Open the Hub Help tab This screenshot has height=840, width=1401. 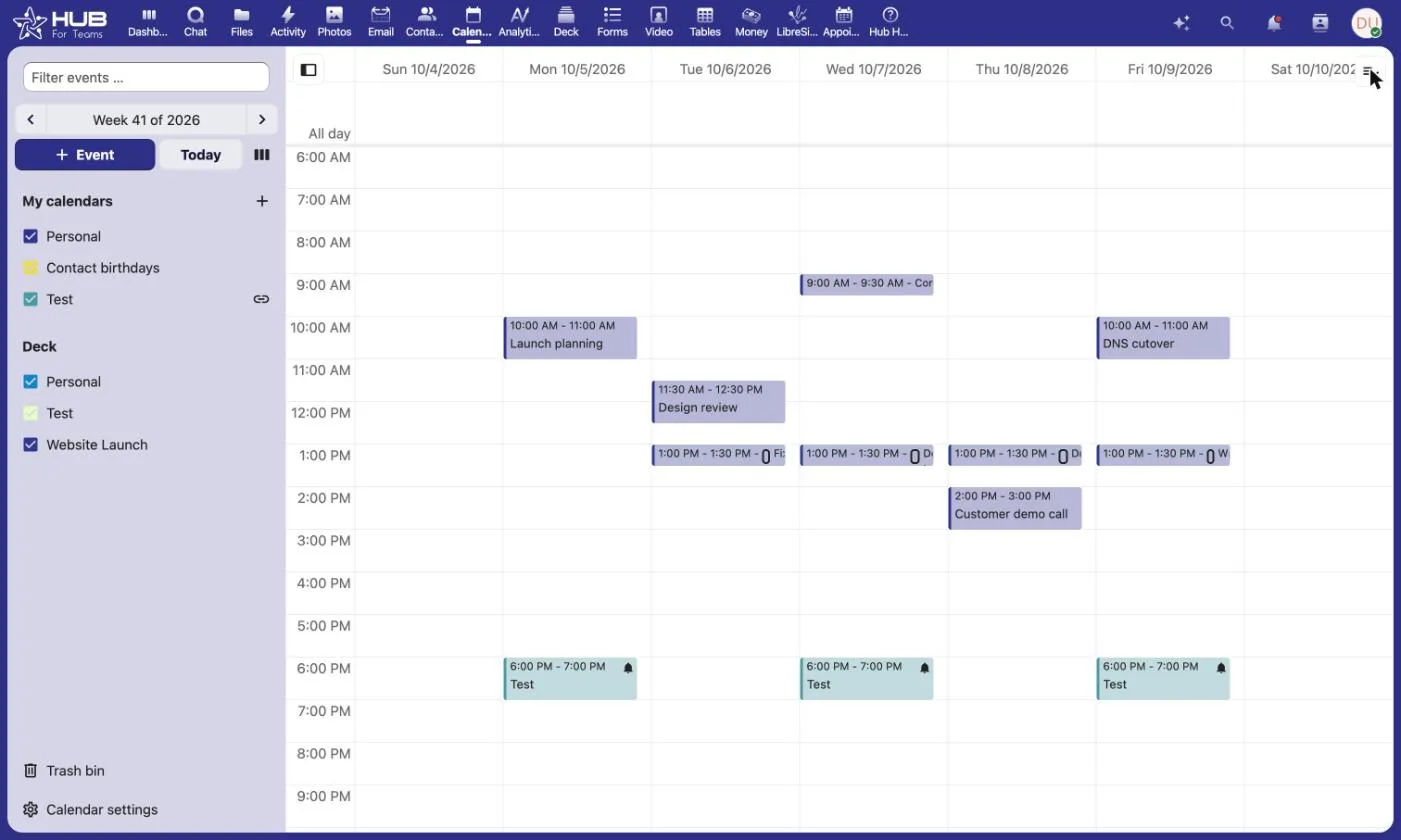tap(889, 22)
